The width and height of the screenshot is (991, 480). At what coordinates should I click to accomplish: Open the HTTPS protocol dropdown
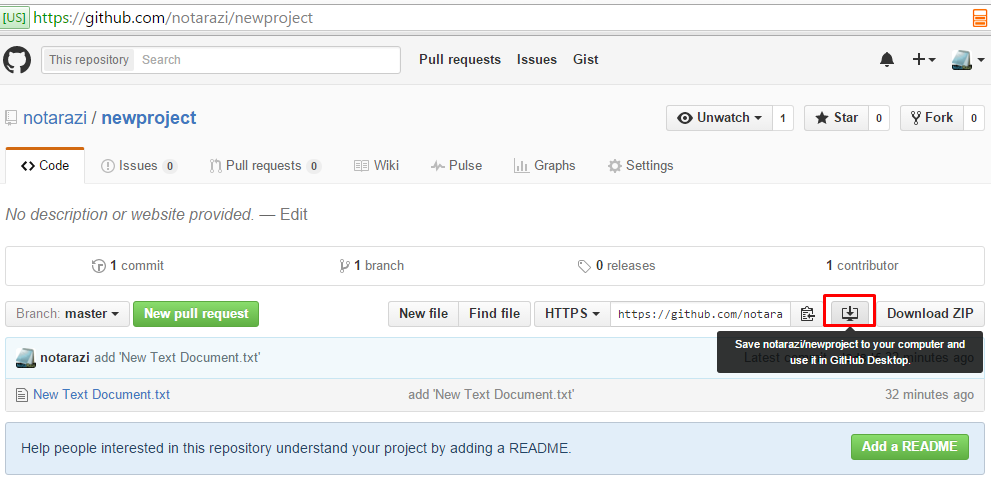pos(572,314)
